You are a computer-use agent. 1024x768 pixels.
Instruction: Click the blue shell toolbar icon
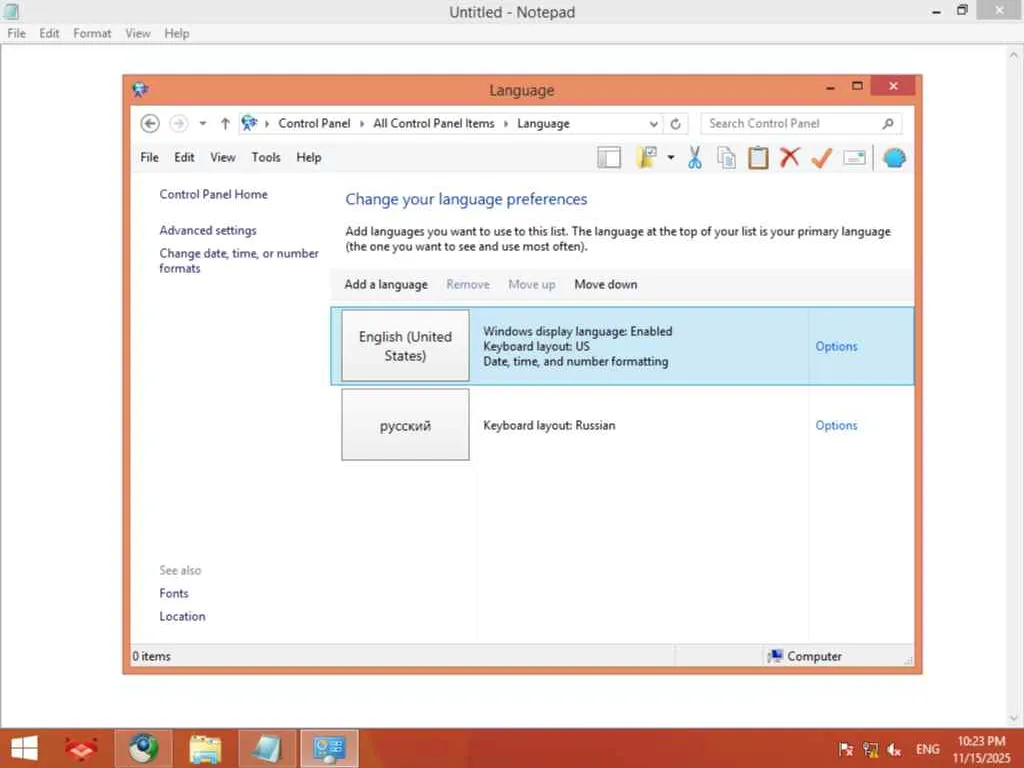click(894, 157)
